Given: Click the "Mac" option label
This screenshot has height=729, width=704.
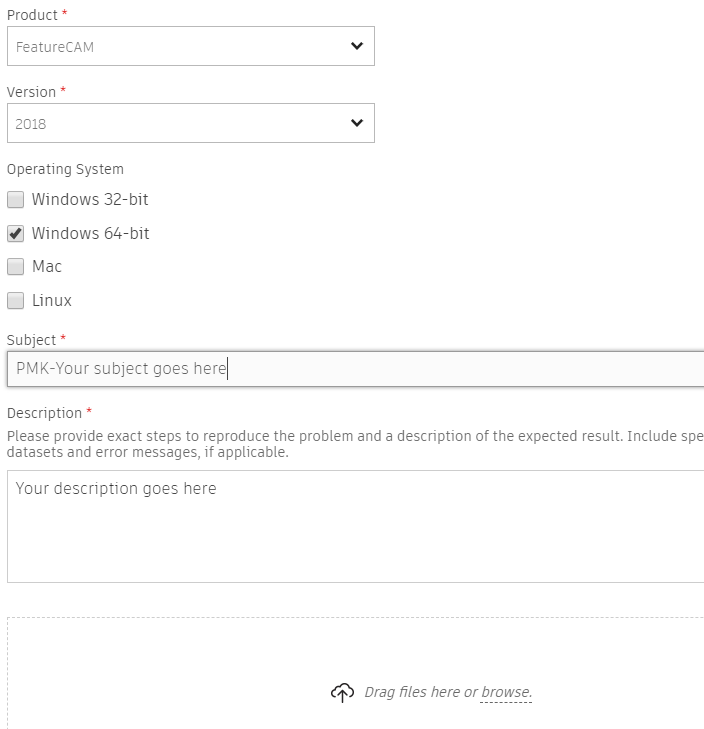Looking at the screenshot, I should [47, 266].
